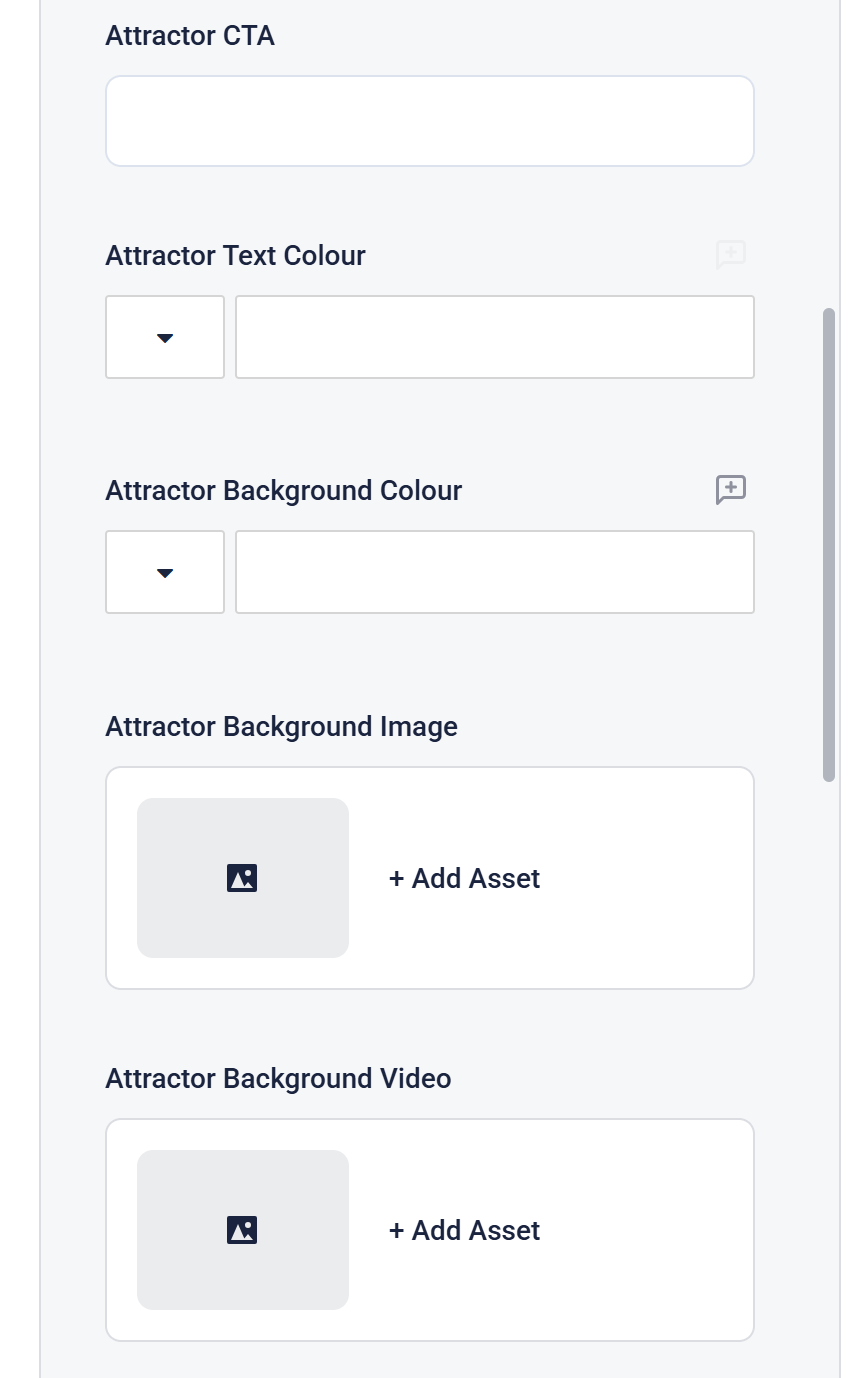Open the Attractor Background Colour picker dropdown
Screen dimensions: 850x1378
(x=165, y=573)
